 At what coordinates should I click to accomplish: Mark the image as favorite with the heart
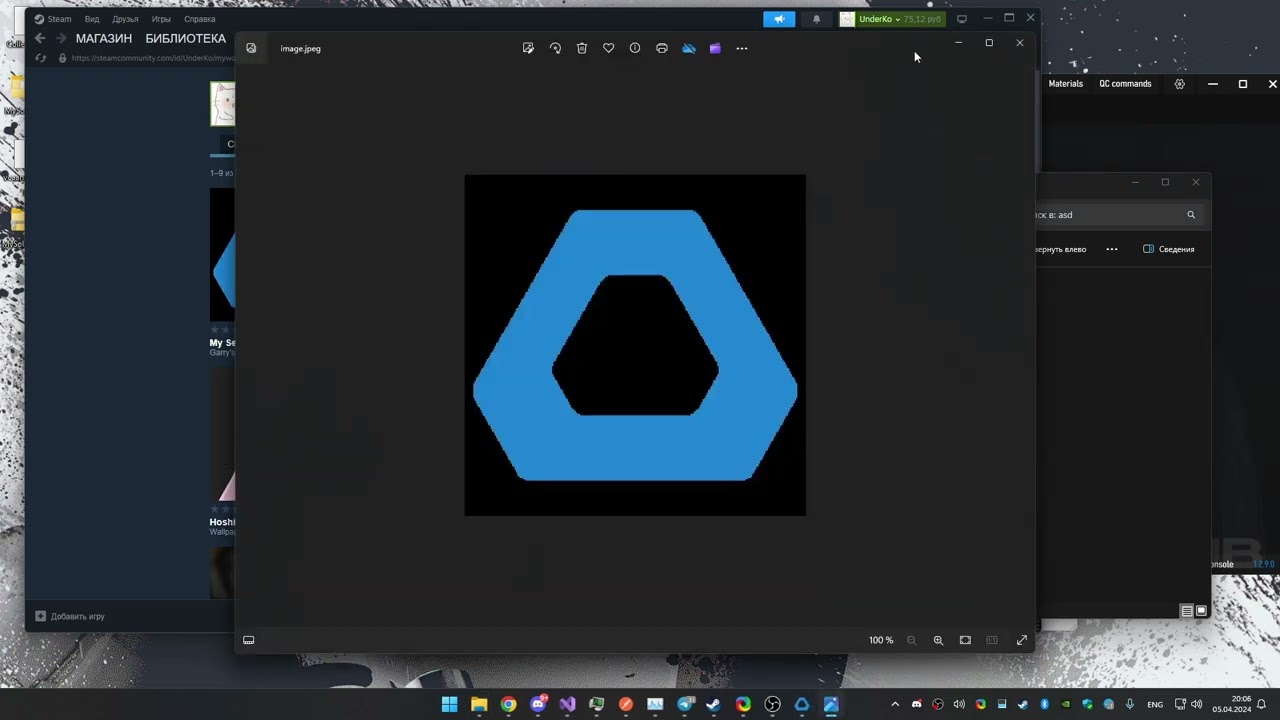tap(608, 48)
